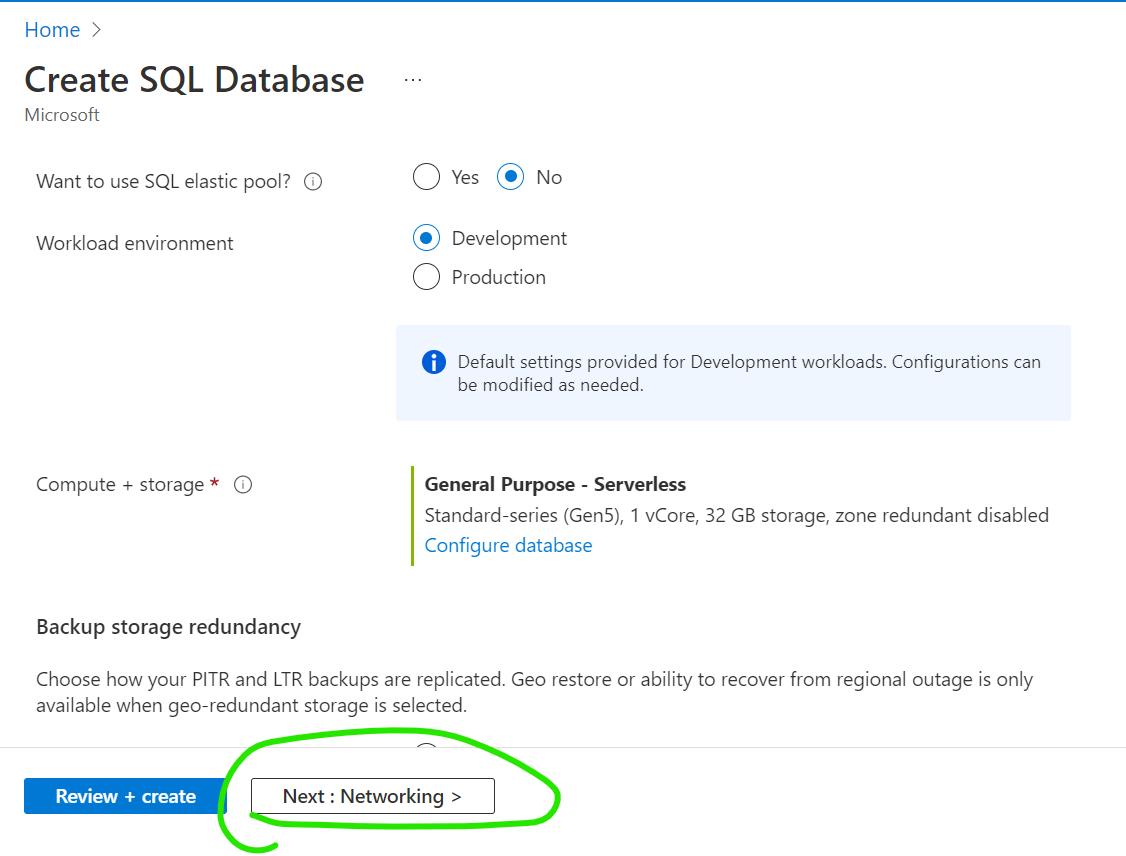Click the General Purpose - Serverless summary text
Image resolution: width=1126 pixels, height=856 pixels.
coord(555,484)
